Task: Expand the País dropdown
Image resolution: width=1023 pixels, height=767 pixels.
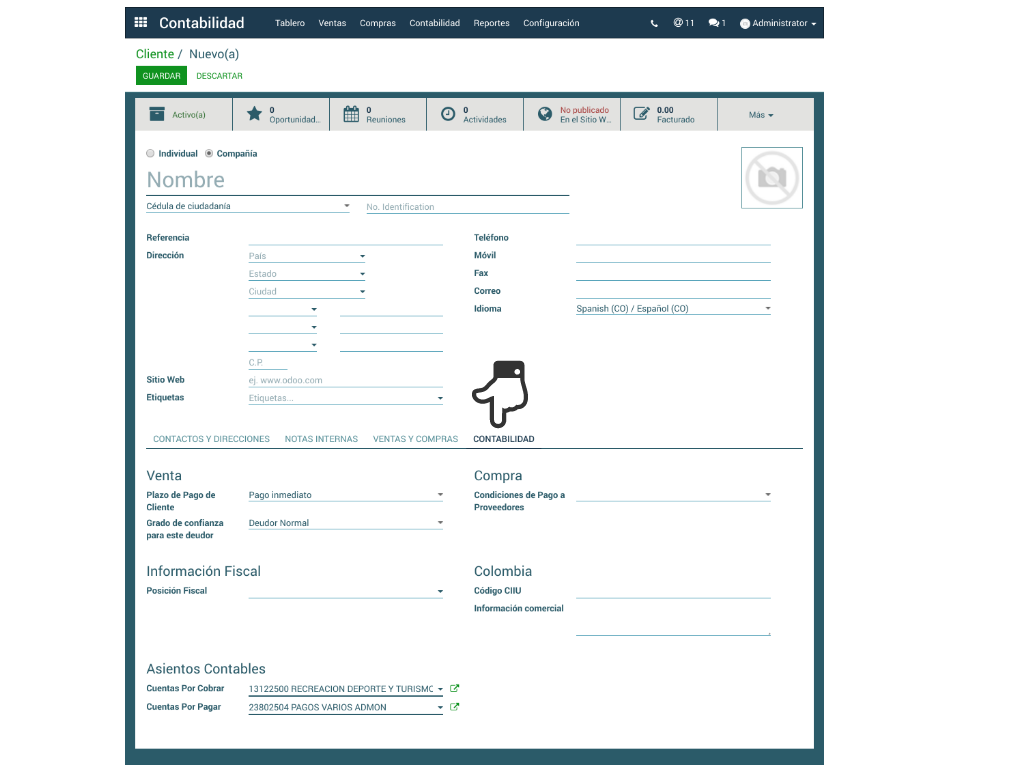Action: (306, 256)
